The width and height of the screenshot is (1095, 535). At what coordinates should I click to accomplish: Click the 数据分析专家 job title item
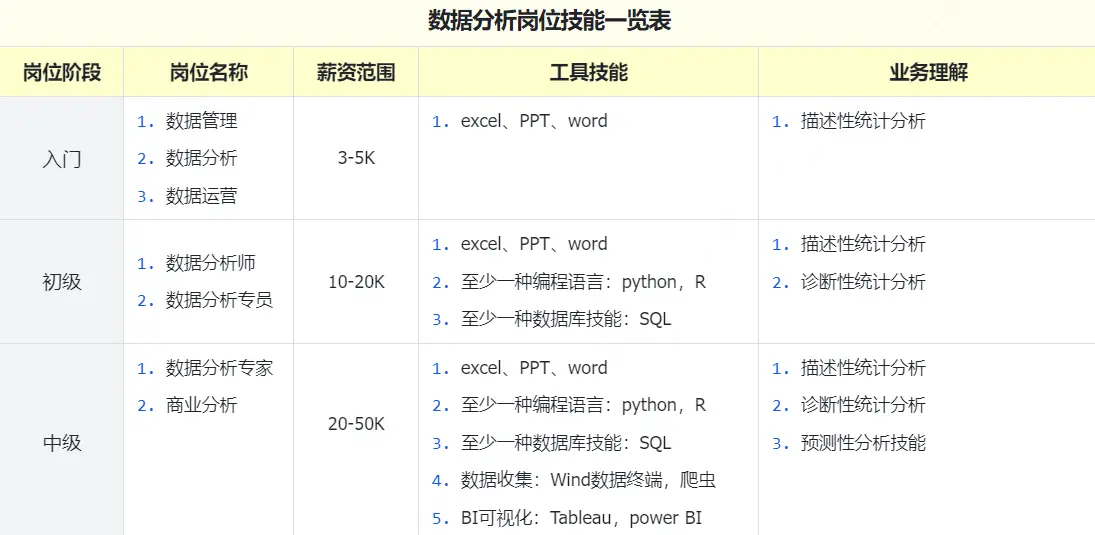pyautogui.click(x=219, y=368)
